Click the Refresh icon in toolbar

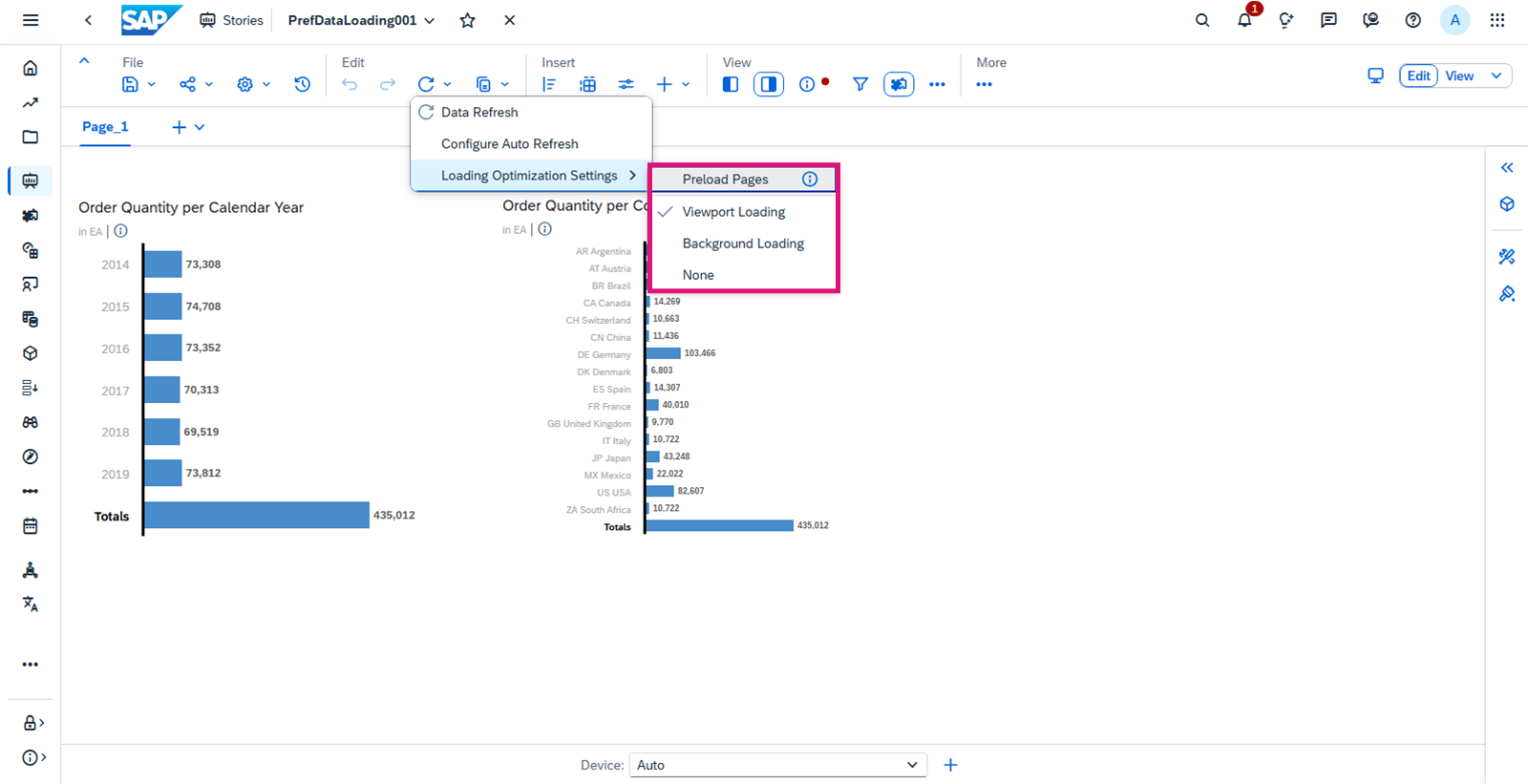click(x=426, y=84)
